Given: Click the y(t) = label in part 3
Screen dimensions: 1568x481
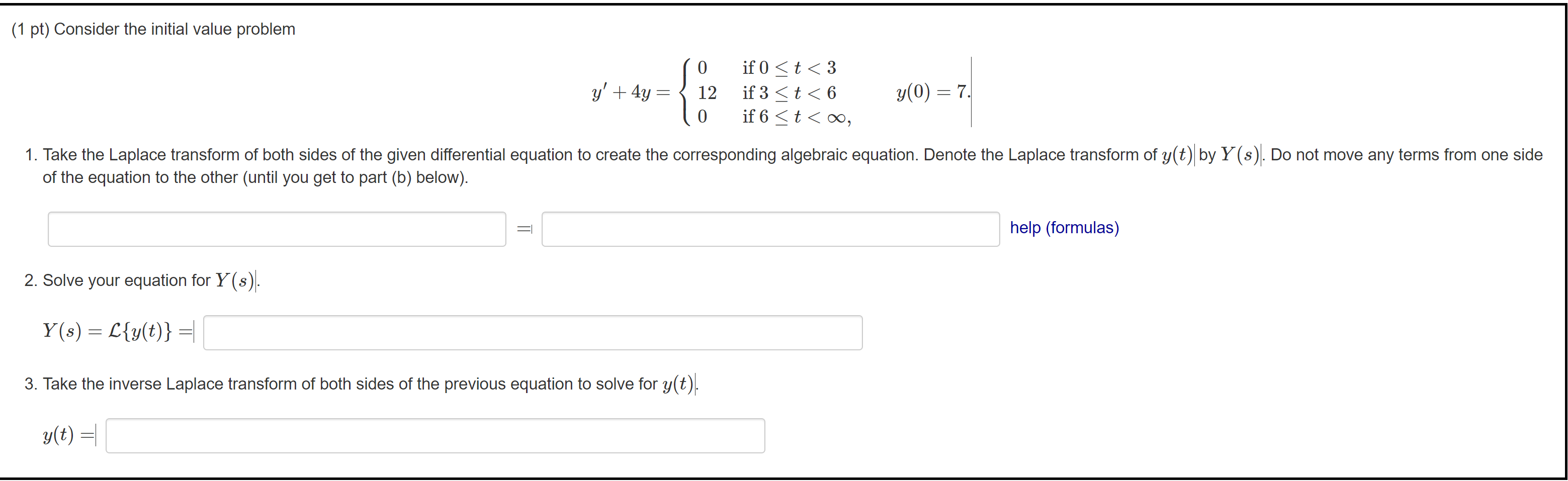Looking at the screenshot, I should coord(67,435).
